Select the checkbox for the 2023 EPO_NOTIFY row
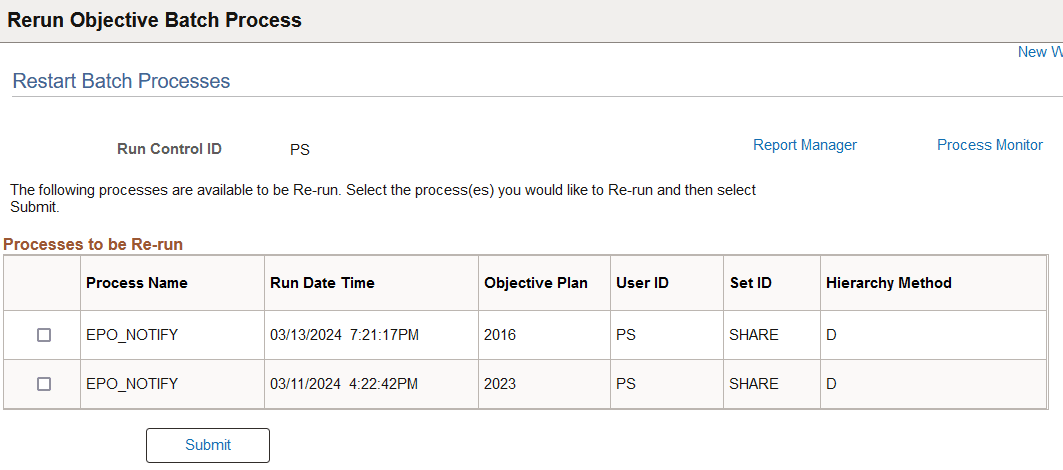The width and height of the screenshot is (1063, 470). 44,384
